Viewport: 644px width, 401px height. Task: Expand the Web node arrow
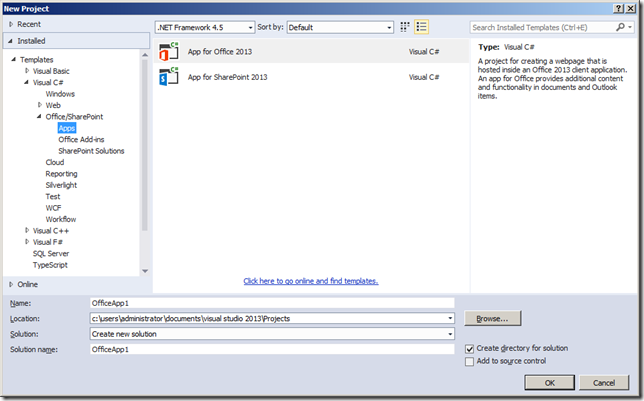[40, 105]
